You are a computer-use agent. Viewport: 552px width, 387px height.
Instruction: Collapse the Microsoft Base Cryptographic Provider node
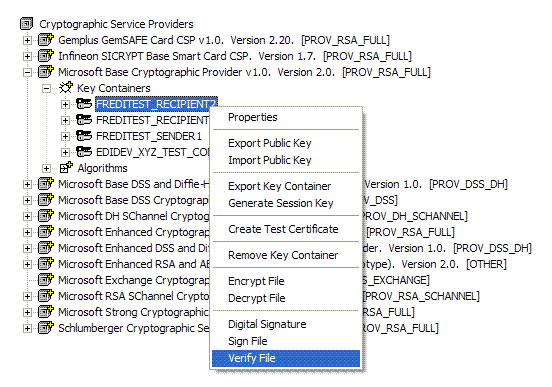(x=27, y=73)
